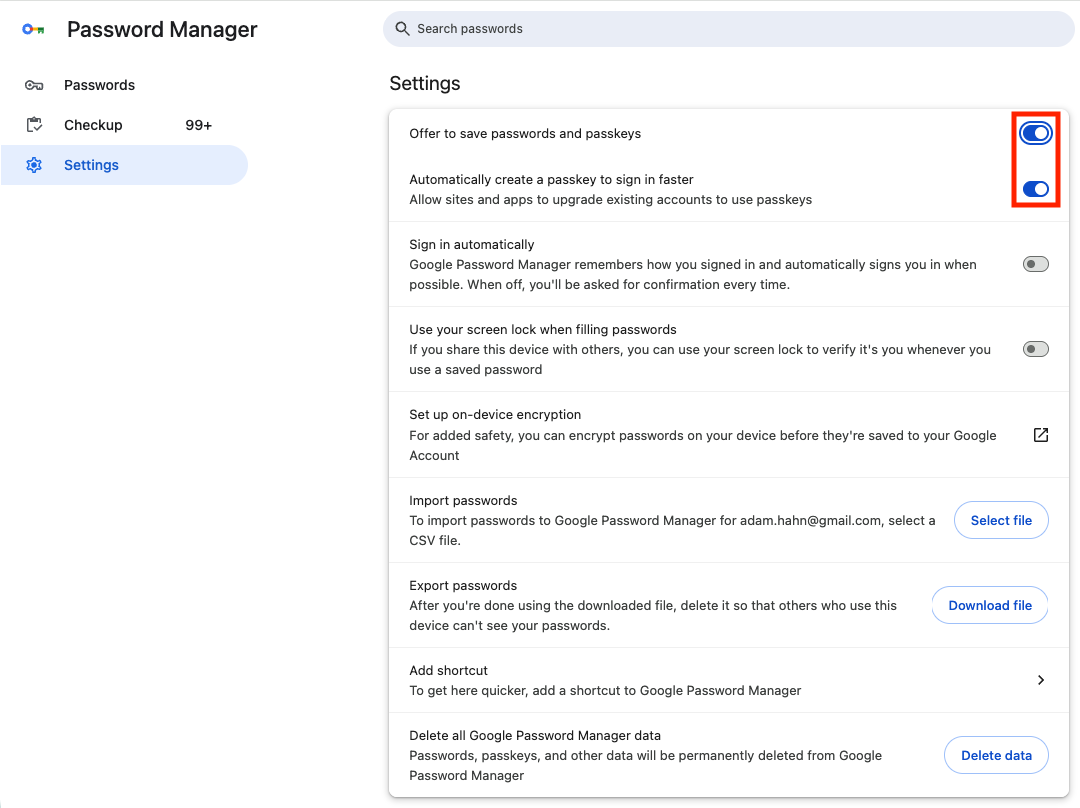The width and height of the screenshot is (1080, 808).
Task: Click the Delete data button
Action: tap(996, 755)
